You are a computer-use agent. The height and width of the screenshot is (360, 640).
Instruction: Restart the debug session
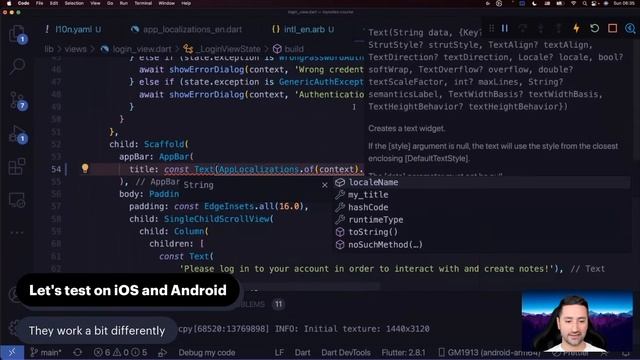pos(594,28)
